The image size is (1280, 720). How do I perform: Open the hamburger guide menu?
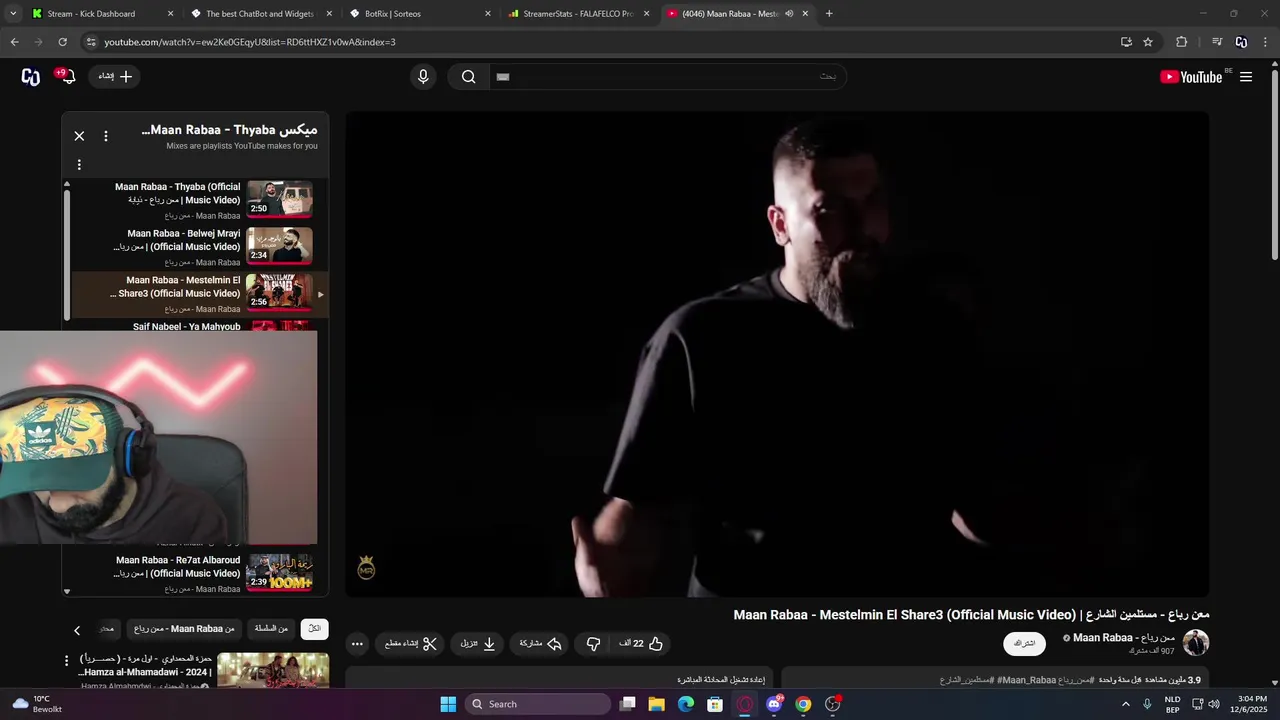pos(1246,77)
